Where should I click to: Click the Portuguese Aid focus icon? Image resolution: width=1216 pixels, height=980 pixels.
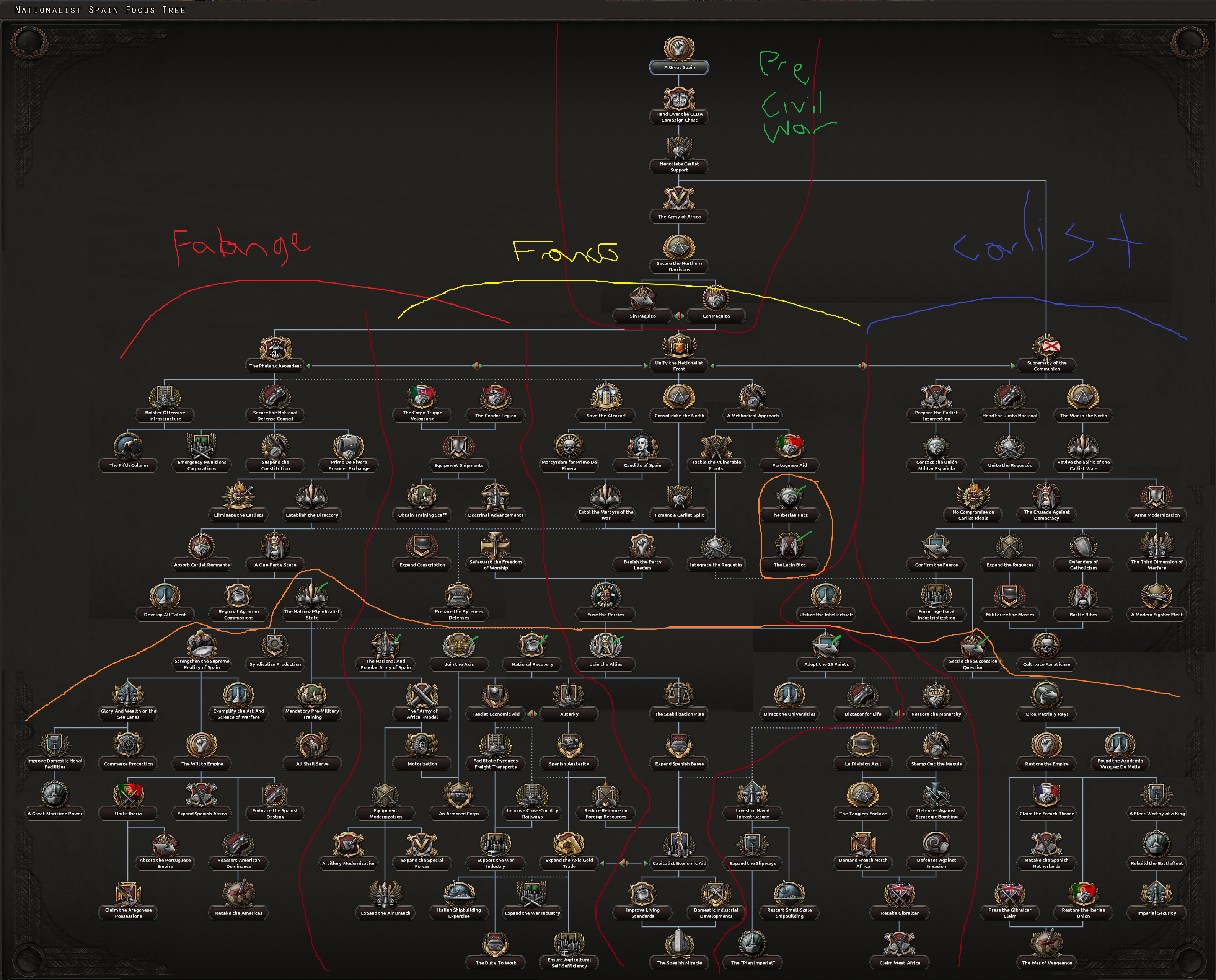click(x=789, y=447)
